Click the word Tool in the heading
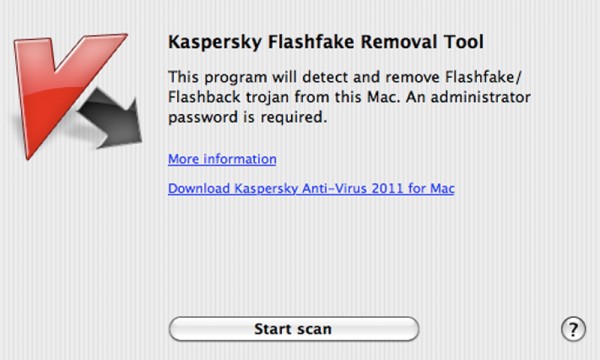The height and width of the screenshot is (360, 600). coord(464,42)
